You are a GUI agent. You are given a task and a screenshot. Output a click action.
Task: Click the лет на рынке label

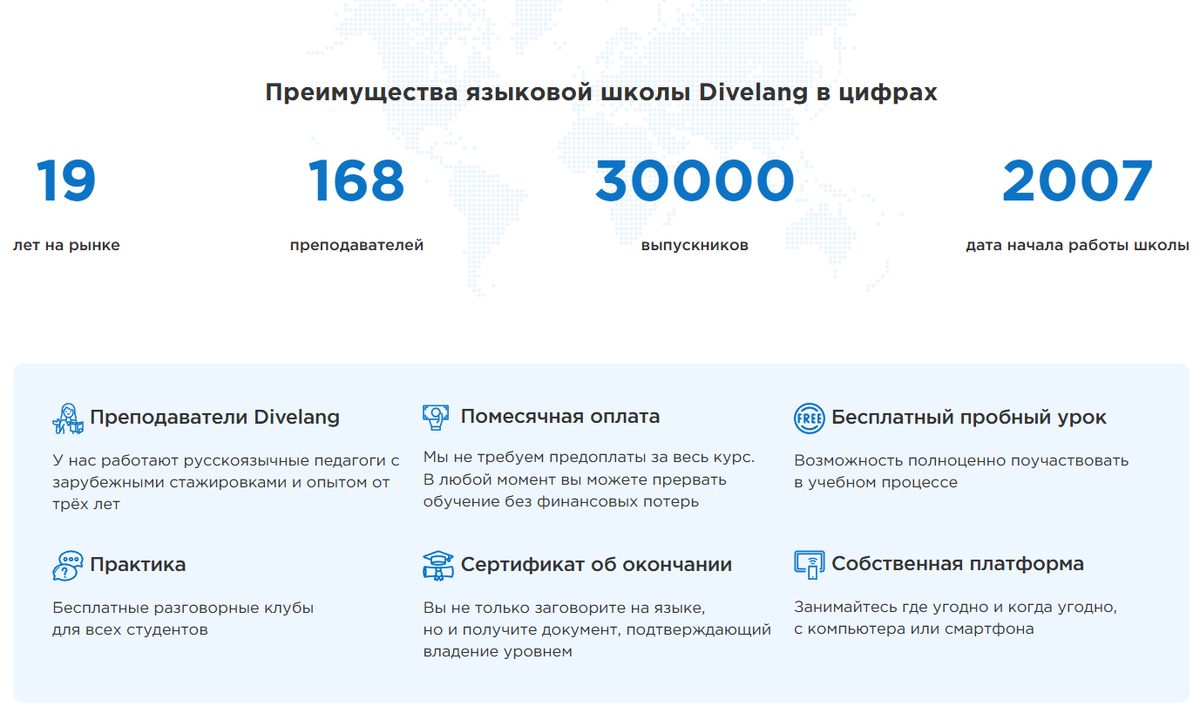pos(66,245)
